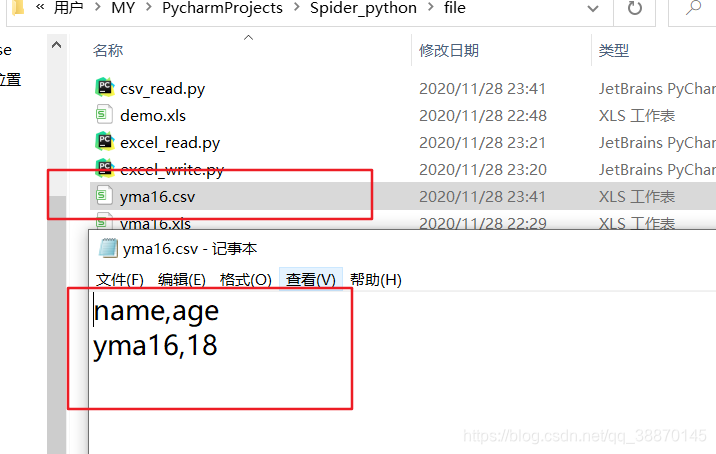This screenshot has width=716, height=454.
Task: Open the 帮助(H) menu in Notepad
Action: tap(376, 280)
